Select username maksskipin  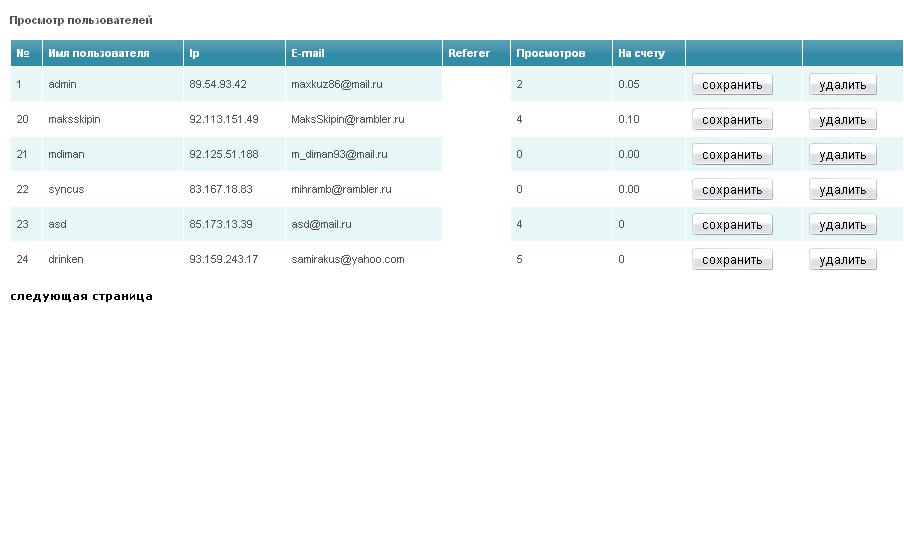point(74,119)
